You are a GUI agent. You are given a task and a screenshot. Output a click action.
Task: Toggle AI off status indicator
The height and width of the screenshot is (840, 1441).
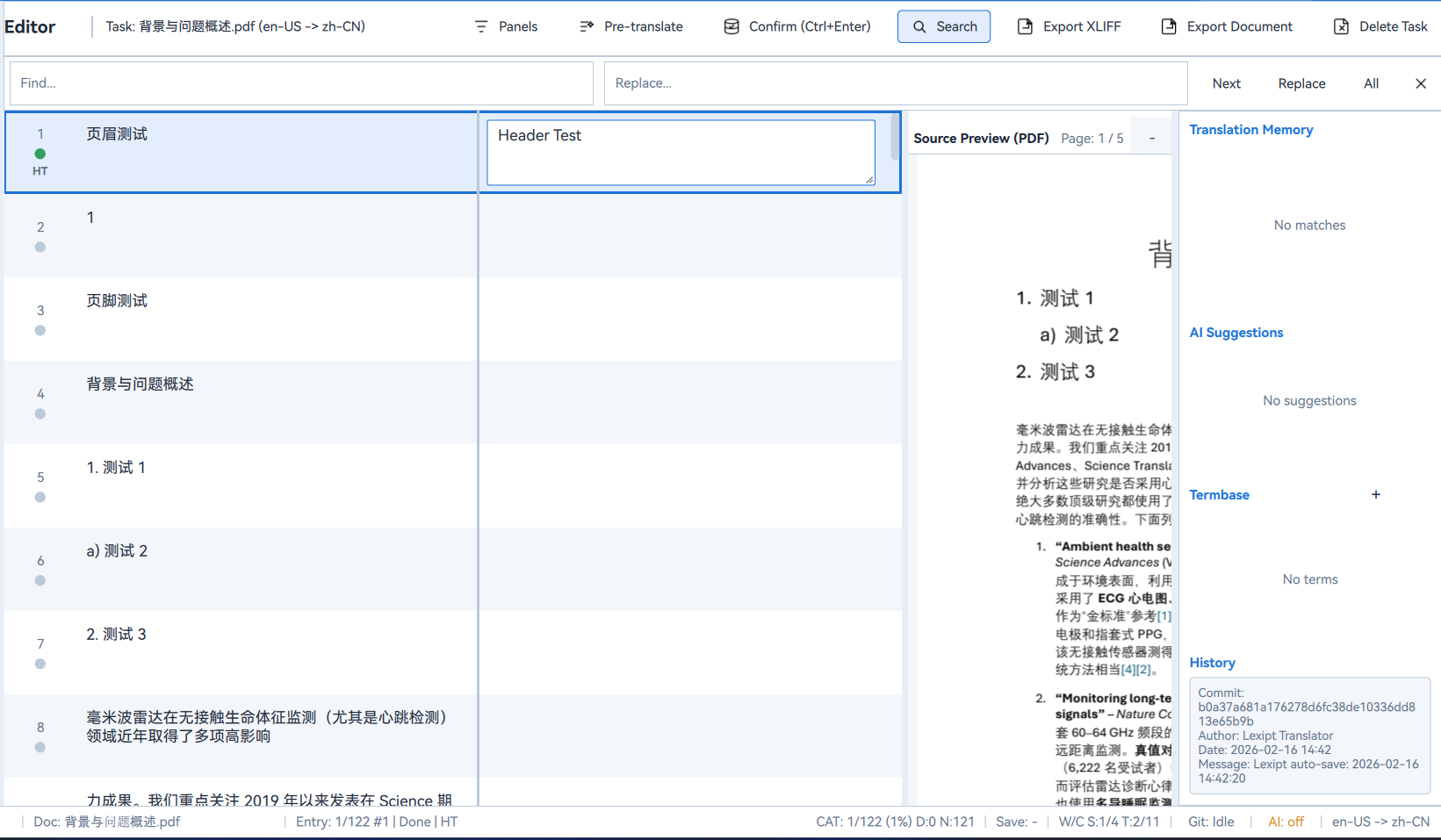(x=1286, y=822)
